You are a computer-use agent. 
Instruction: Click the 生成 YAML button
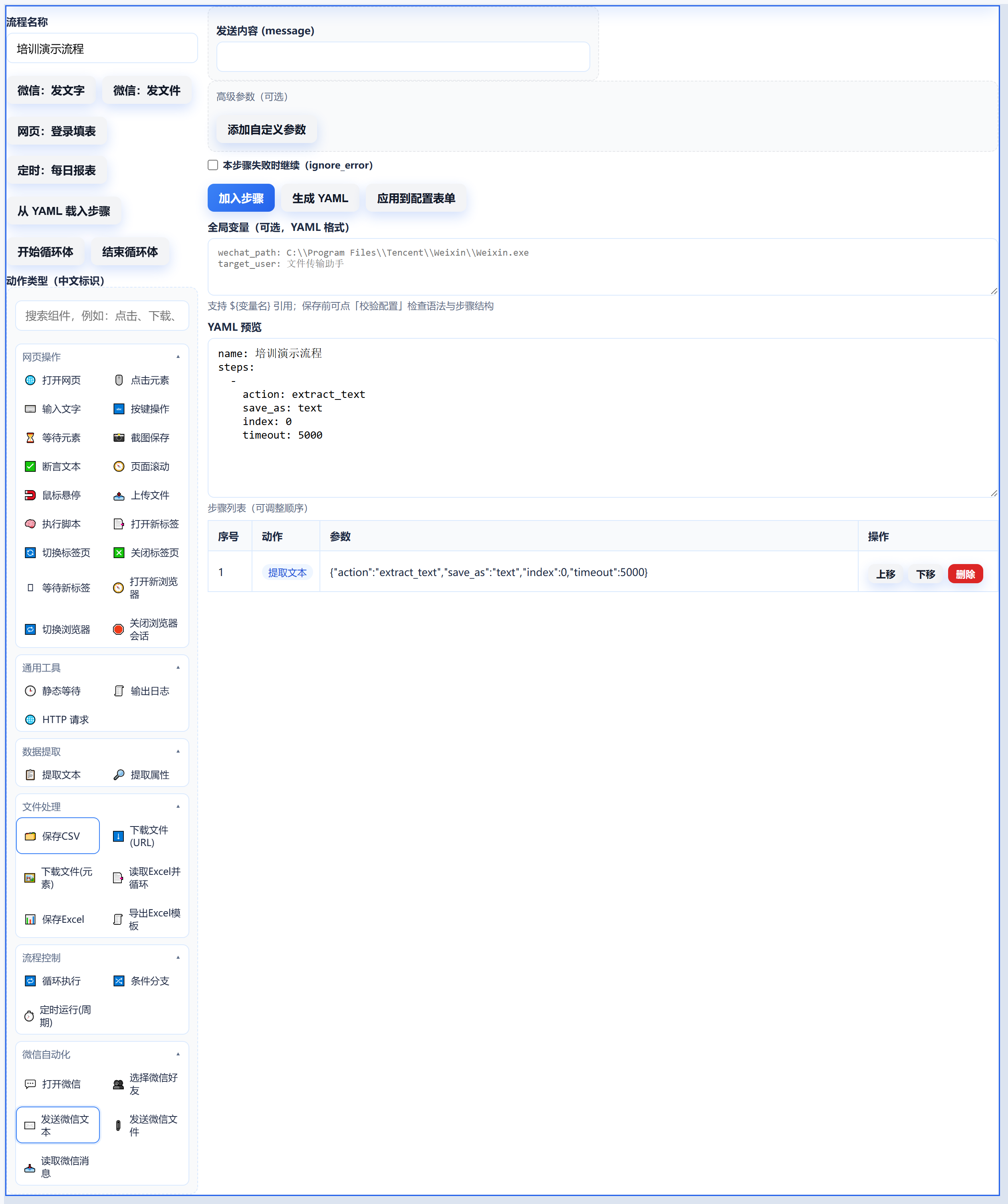point(320,198)
